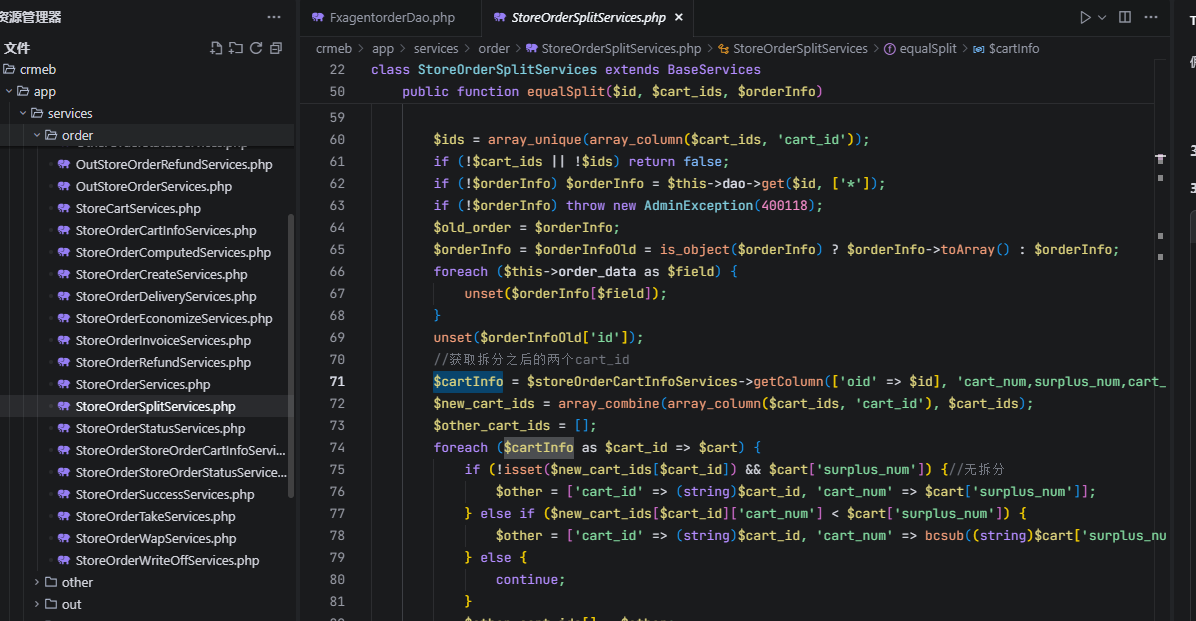This screenshot has width=1196, height=621.
Task: Click crmeb in the breadcrumb path
Action: pyautogui.click(x=334, y=49)
